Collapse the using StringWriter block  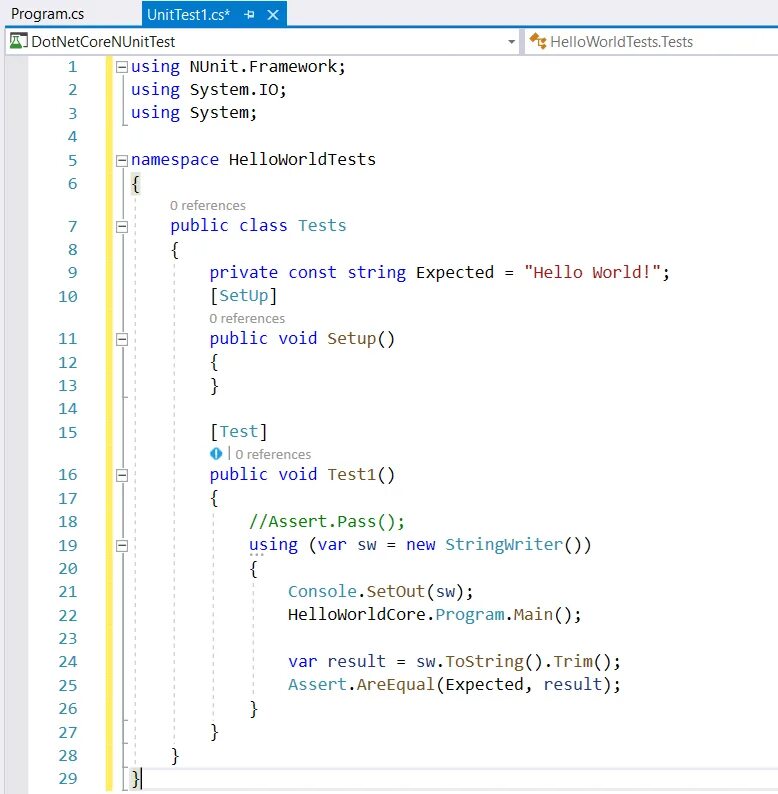coord(122,545)
